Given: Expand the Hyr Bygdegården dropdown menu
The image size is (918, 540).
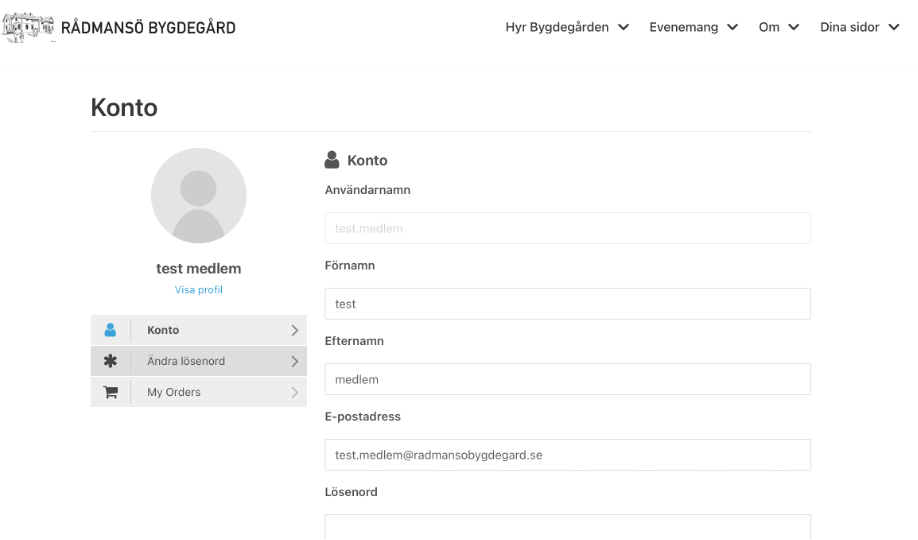Looking at the screenshot, I should pos(567,28).
